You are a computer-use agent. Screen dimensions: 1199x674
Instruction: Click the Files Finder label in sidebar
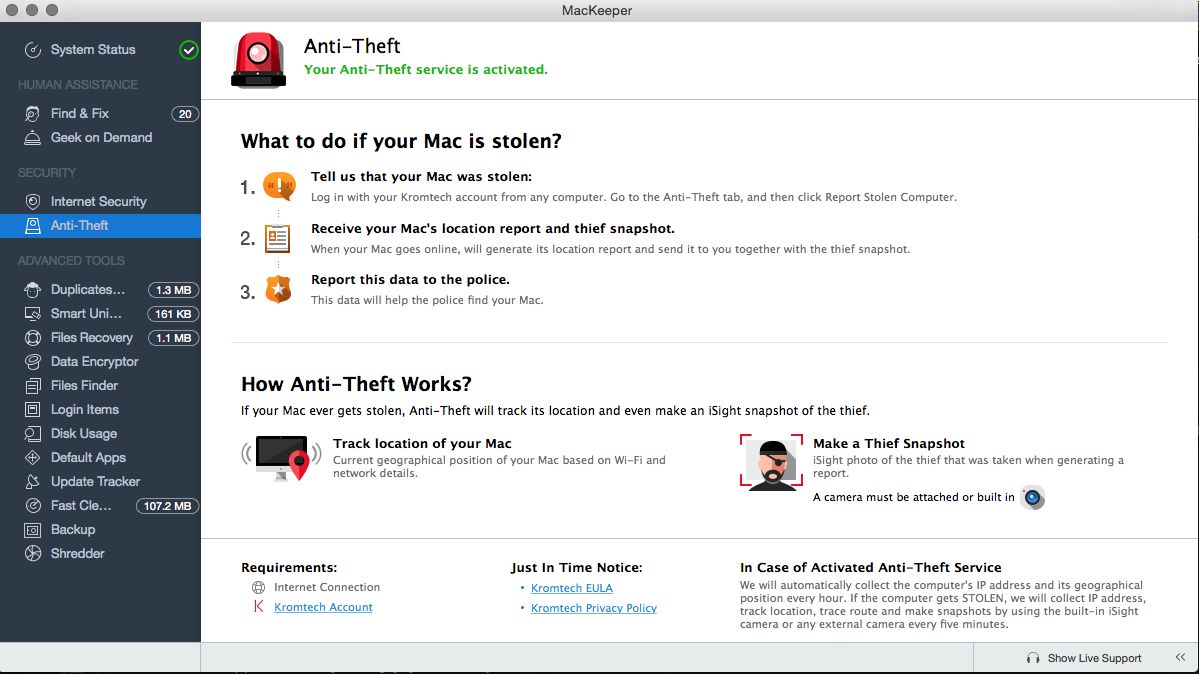(x=84, y=386)
